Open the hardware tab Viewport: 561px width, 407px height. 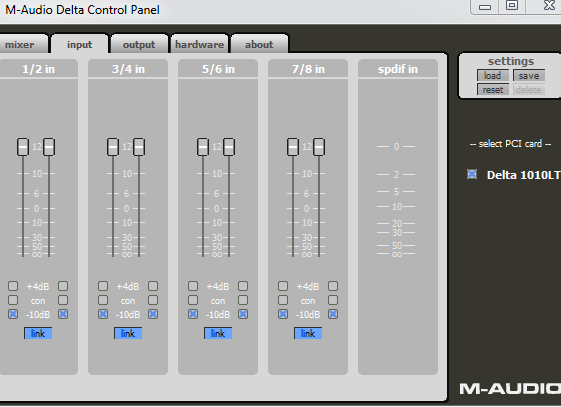point(199,44)
